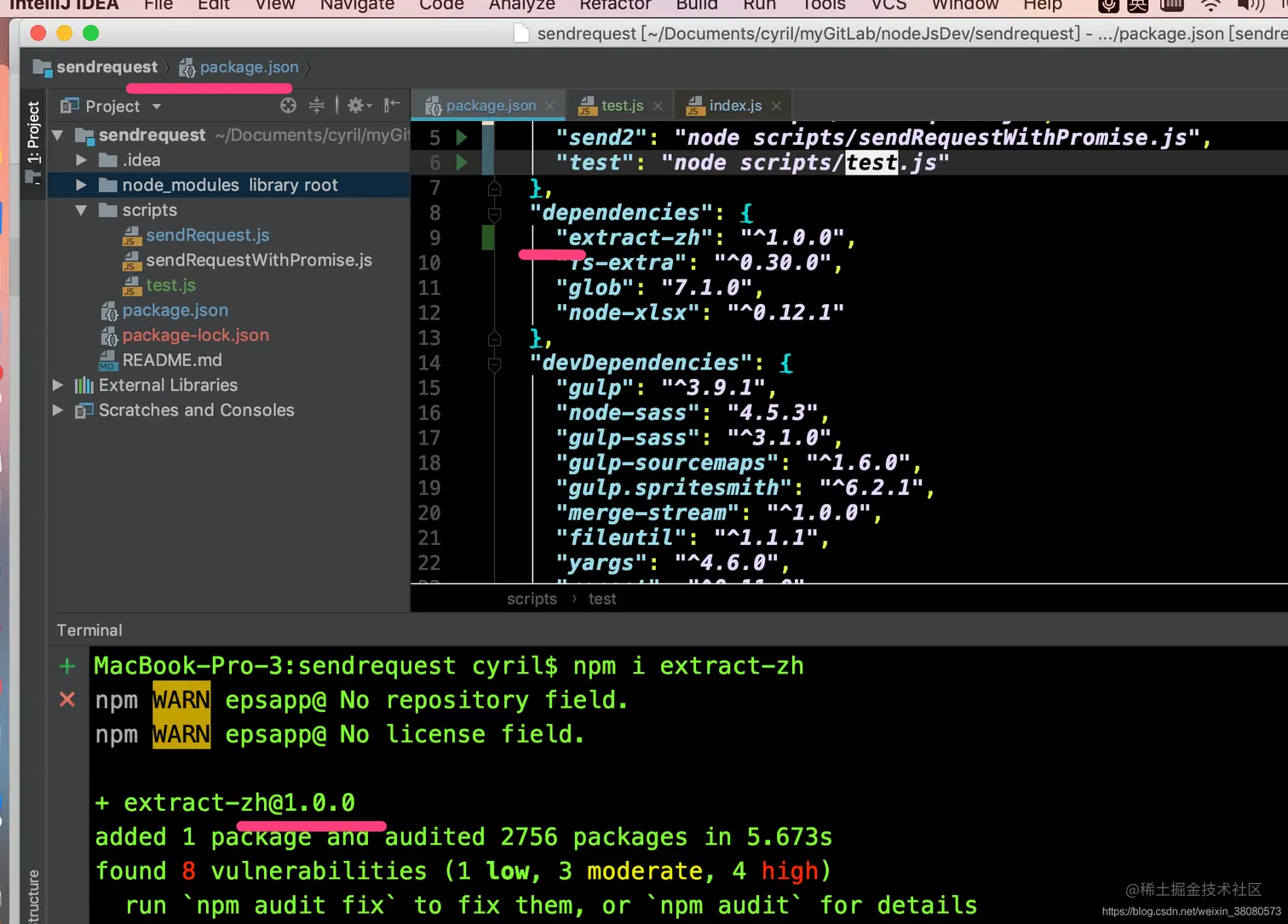The image size is (1288, 924).
Task: Open the Tools menu
Action: click(x=824, y=5)
